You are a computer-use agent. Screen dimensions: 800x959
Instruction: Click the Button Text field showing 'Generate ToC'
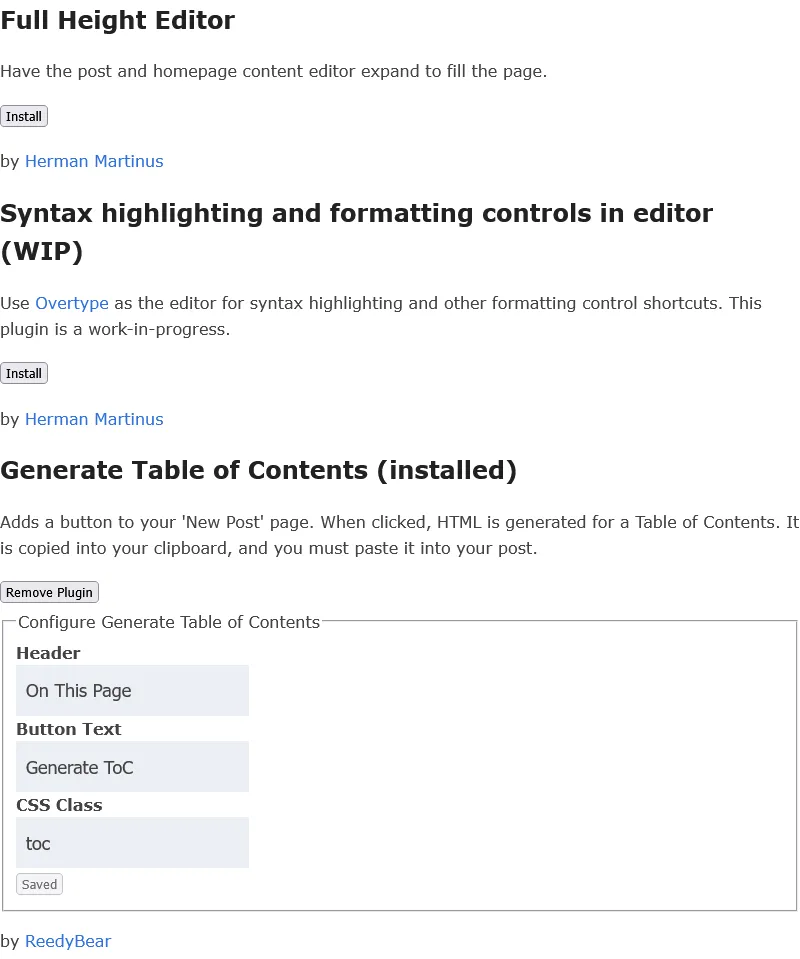[132, 766]
